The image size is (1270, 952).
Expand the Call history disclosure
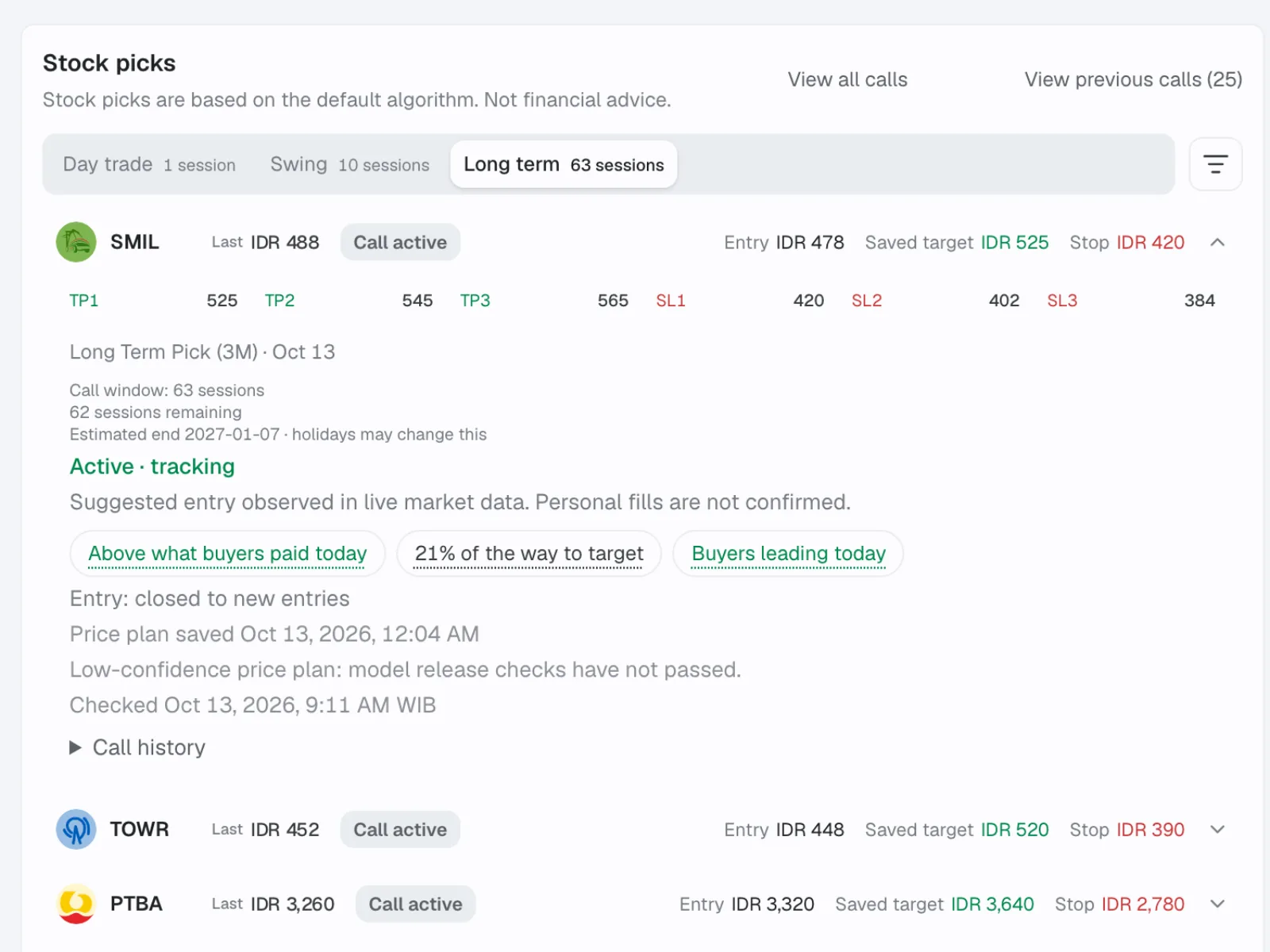[137, 747]
